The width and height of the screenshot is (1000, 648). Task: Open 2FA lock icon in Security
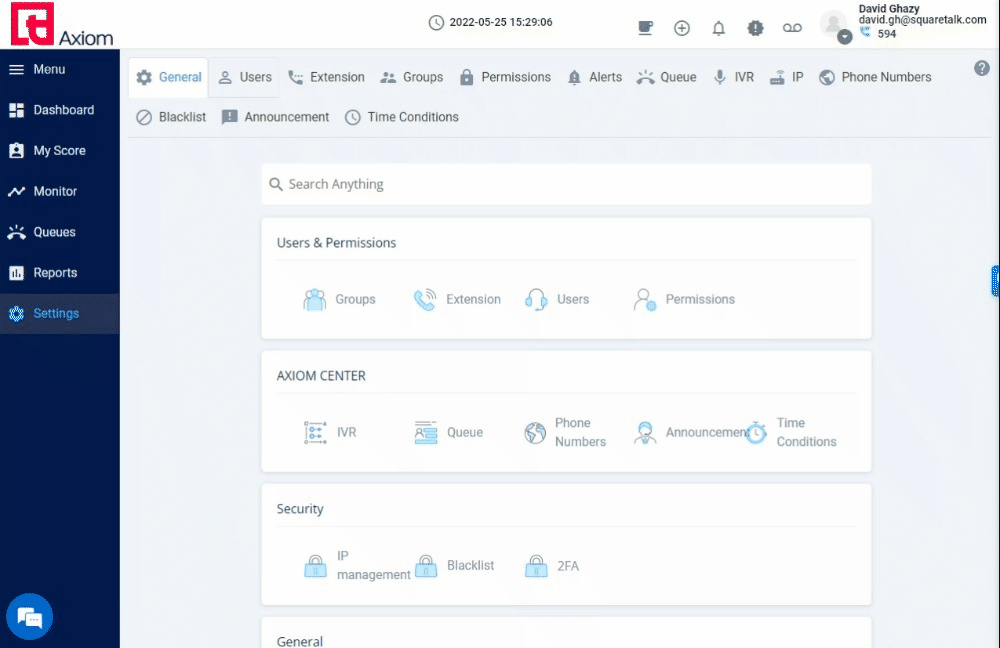click(x=536, y=566)
